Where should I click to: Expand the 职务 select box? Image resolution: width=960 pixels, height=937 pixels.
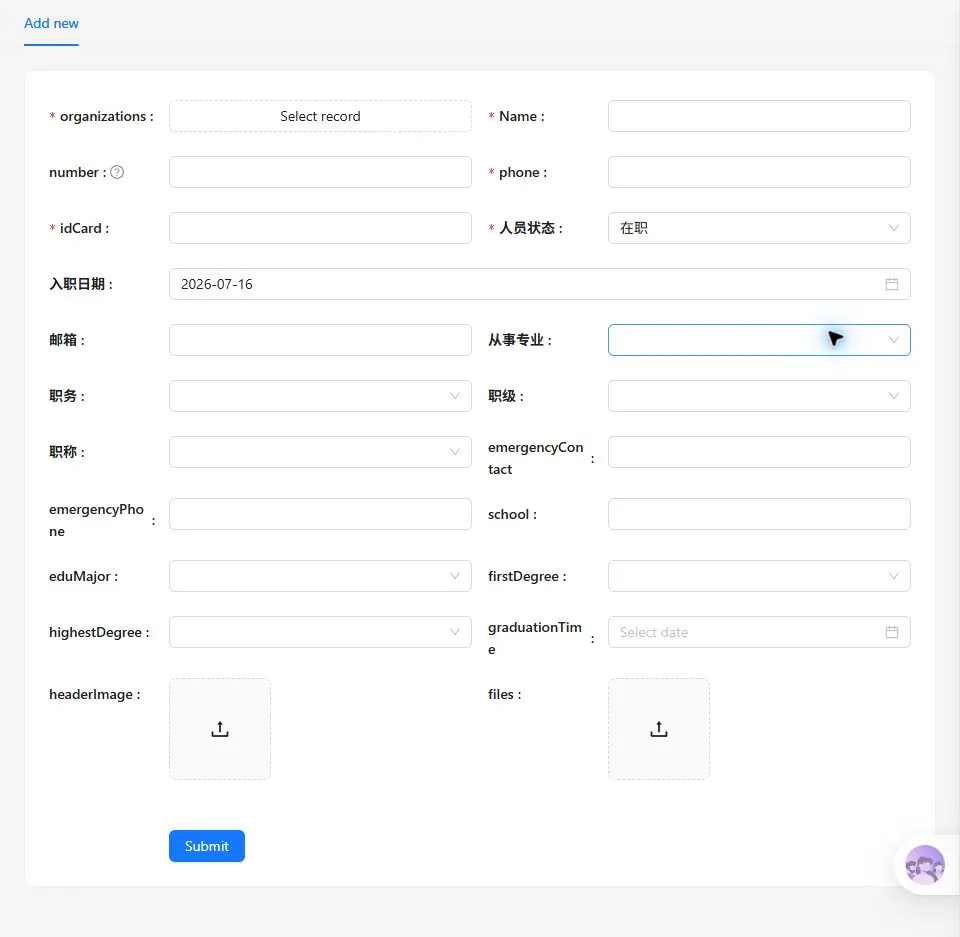[x=320, y=396]
